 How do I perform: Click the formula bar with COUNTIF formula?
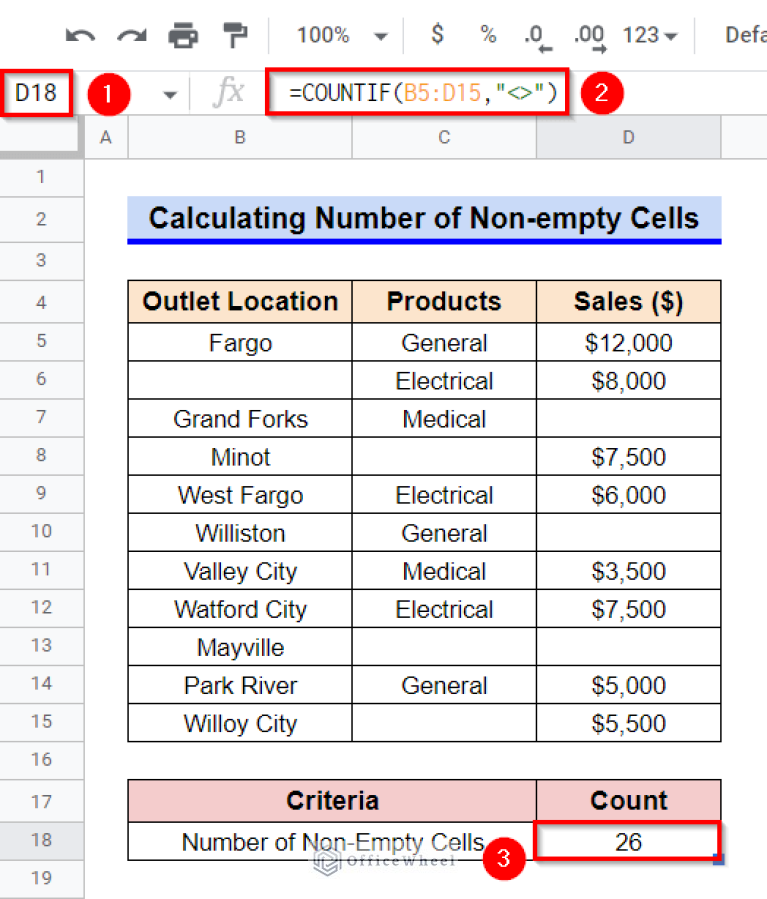tap(420, 93)
